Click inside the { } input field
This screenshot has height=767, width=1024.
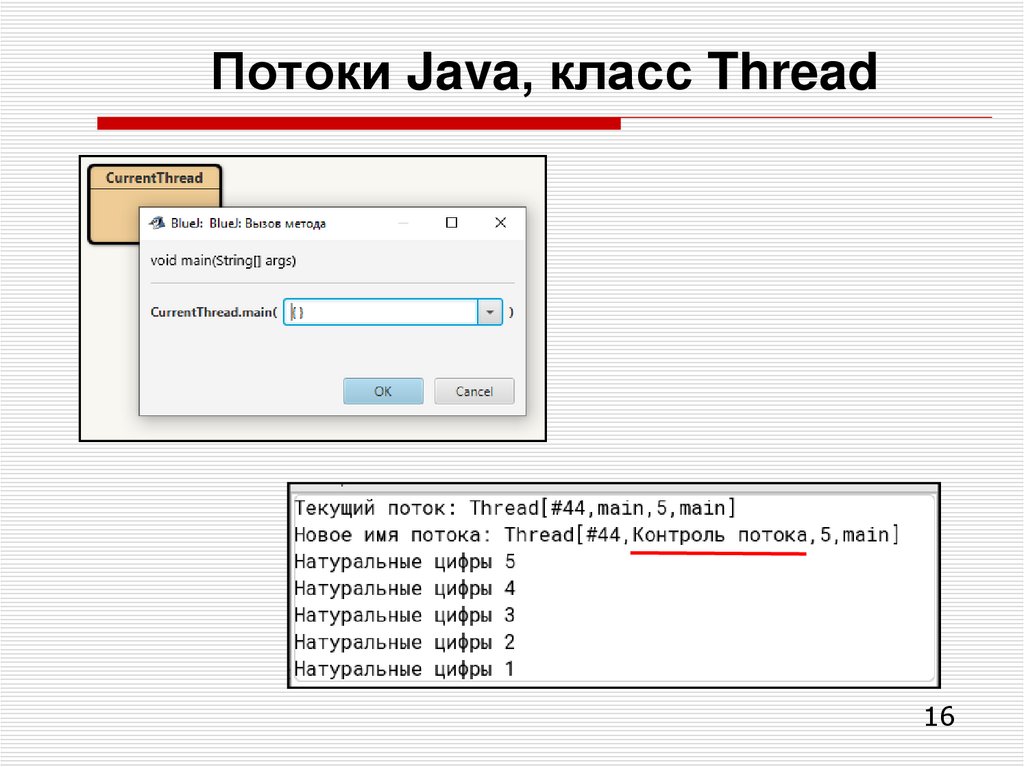click(x=380, y=312)
